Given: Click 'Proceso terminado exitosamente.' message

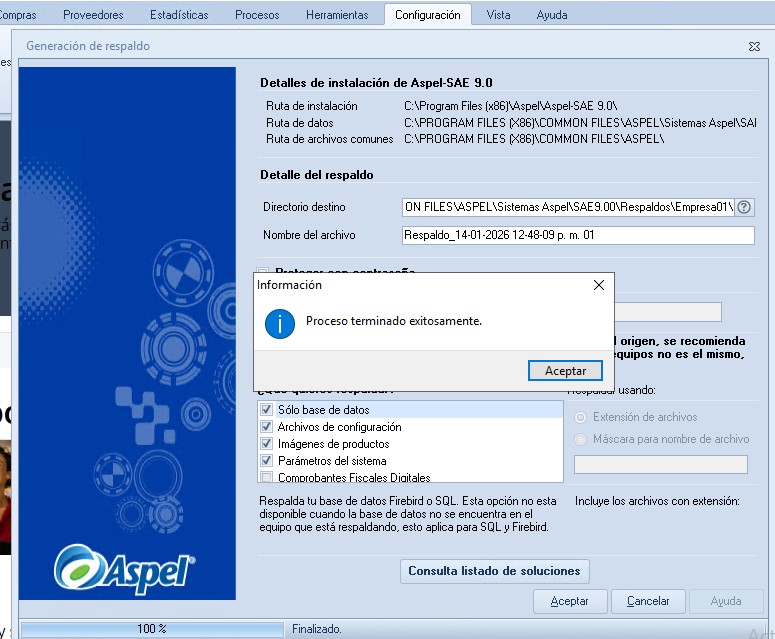Looking at the screenshot, I should point(394,321).
